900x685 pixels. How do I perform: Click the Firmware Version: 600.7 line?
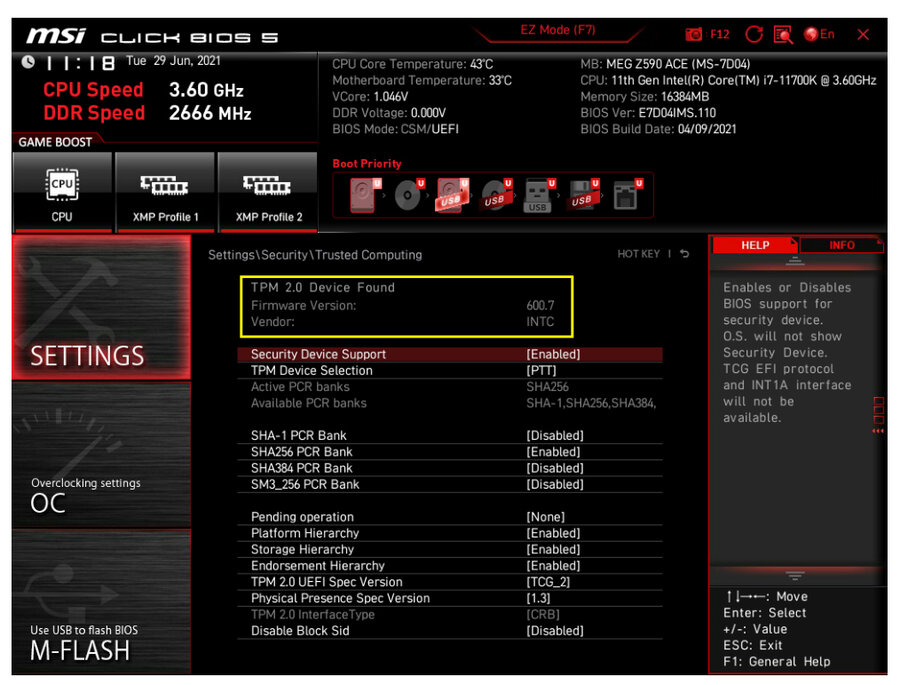402,305
